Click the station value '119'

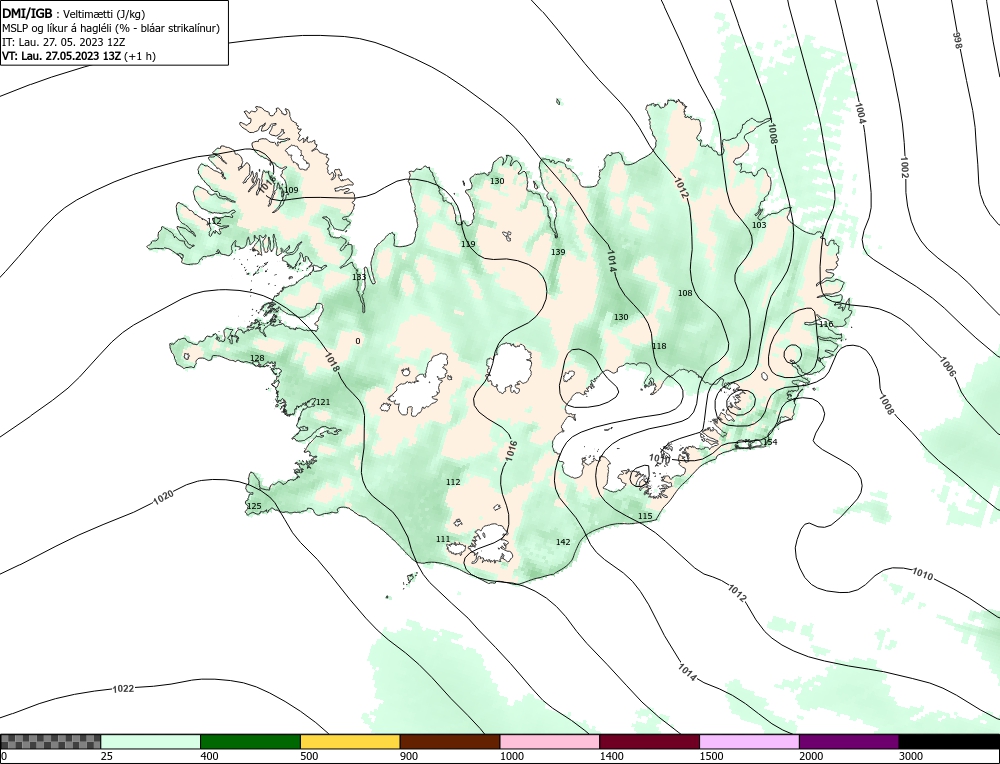coord(468,244)
